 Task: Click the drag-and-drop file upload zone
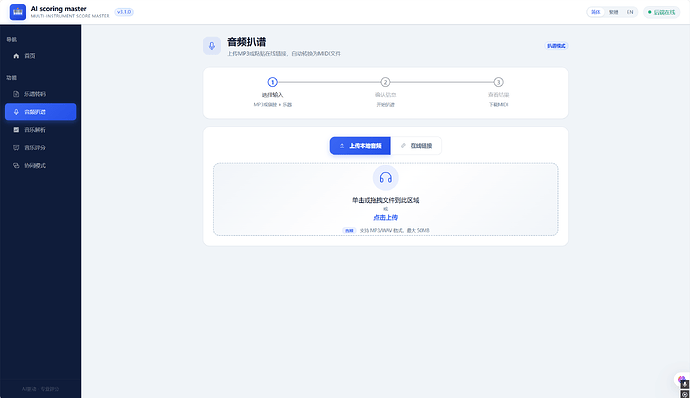385,199
